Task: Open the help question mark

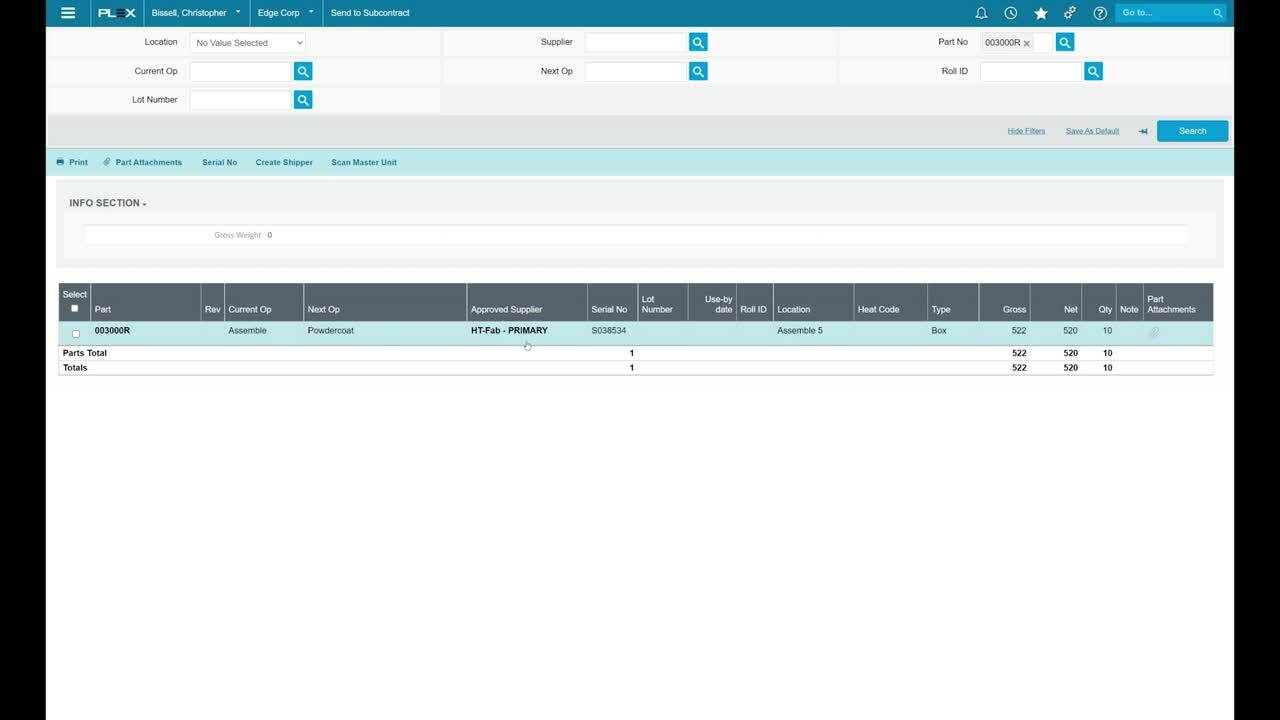Action: 1100,13
